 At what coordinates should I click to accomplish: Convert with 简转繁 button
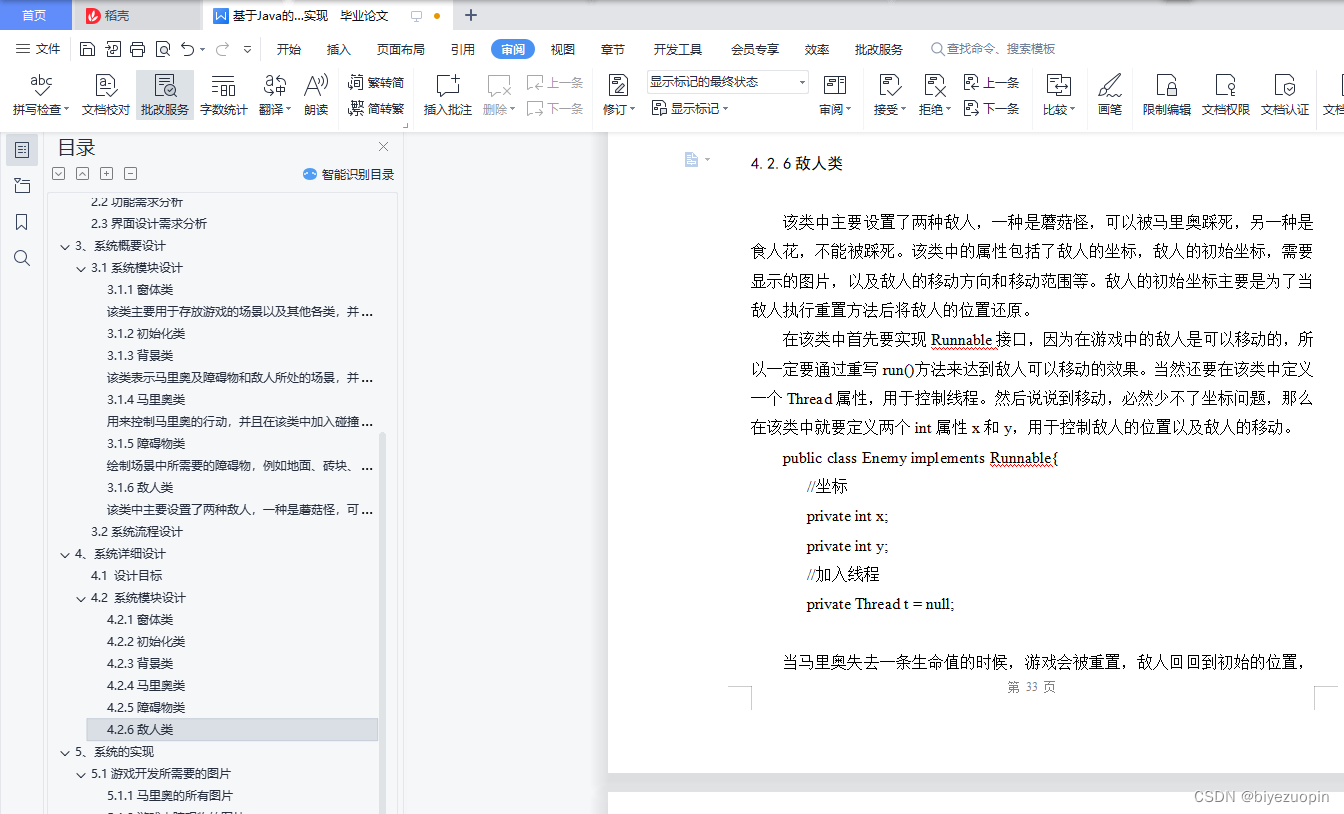click(376, 108)
